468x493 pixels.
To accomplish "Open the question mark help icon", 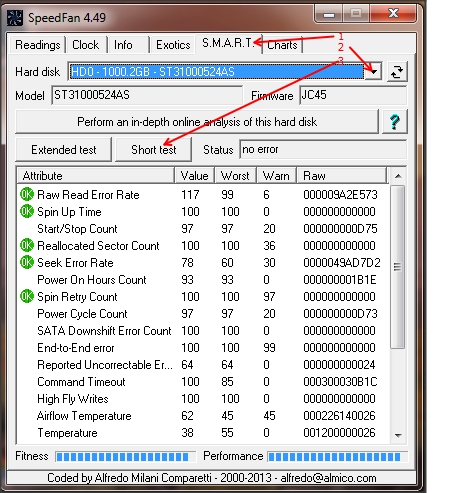I will tap(395, 122).
